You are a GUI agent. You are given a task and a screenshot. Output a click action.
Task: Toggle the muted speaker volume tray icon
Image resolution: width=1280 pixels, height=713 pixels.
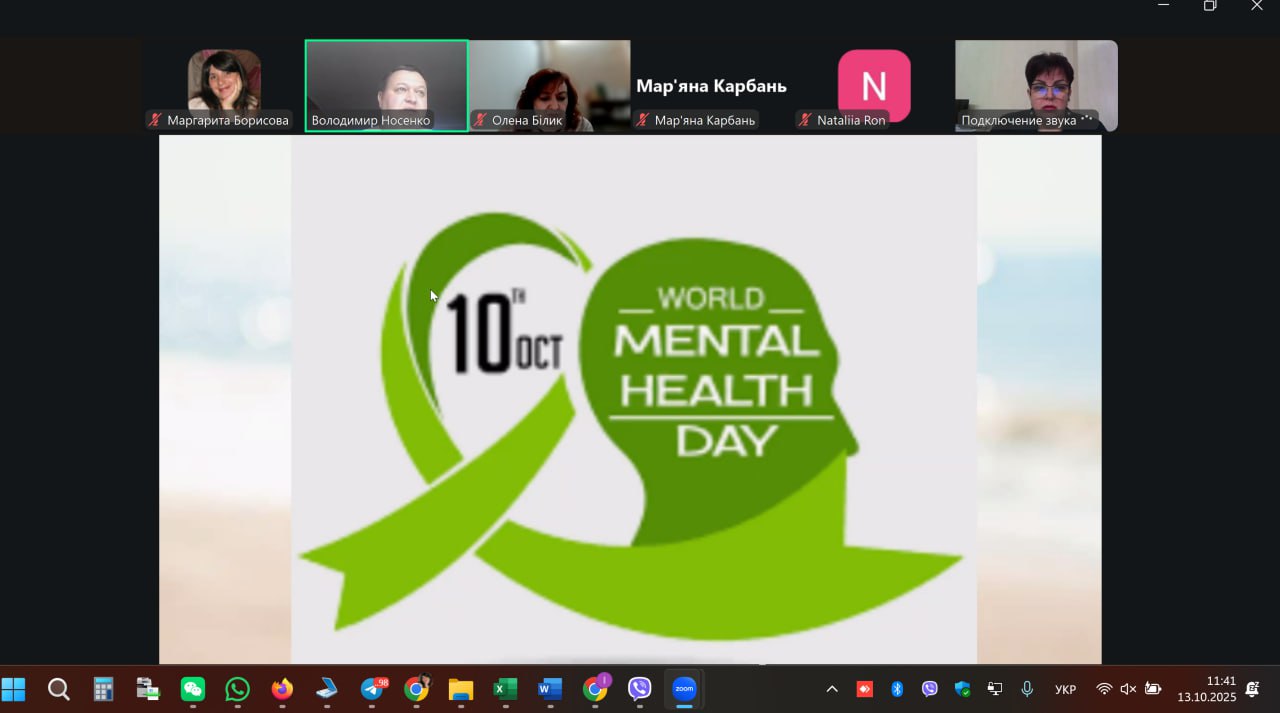[x=1128, y=689]
